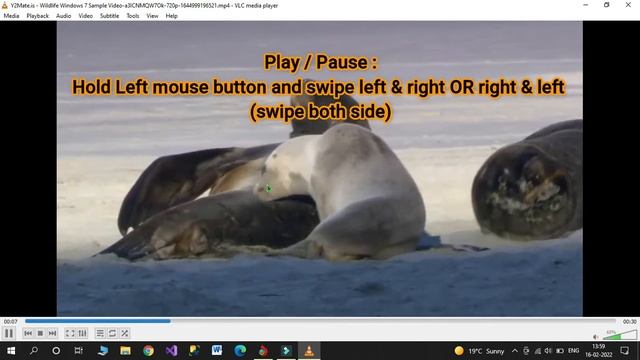Open the Python app icon on taskbar
This screenshot has width=640, height=360.
tap(194, 351)
